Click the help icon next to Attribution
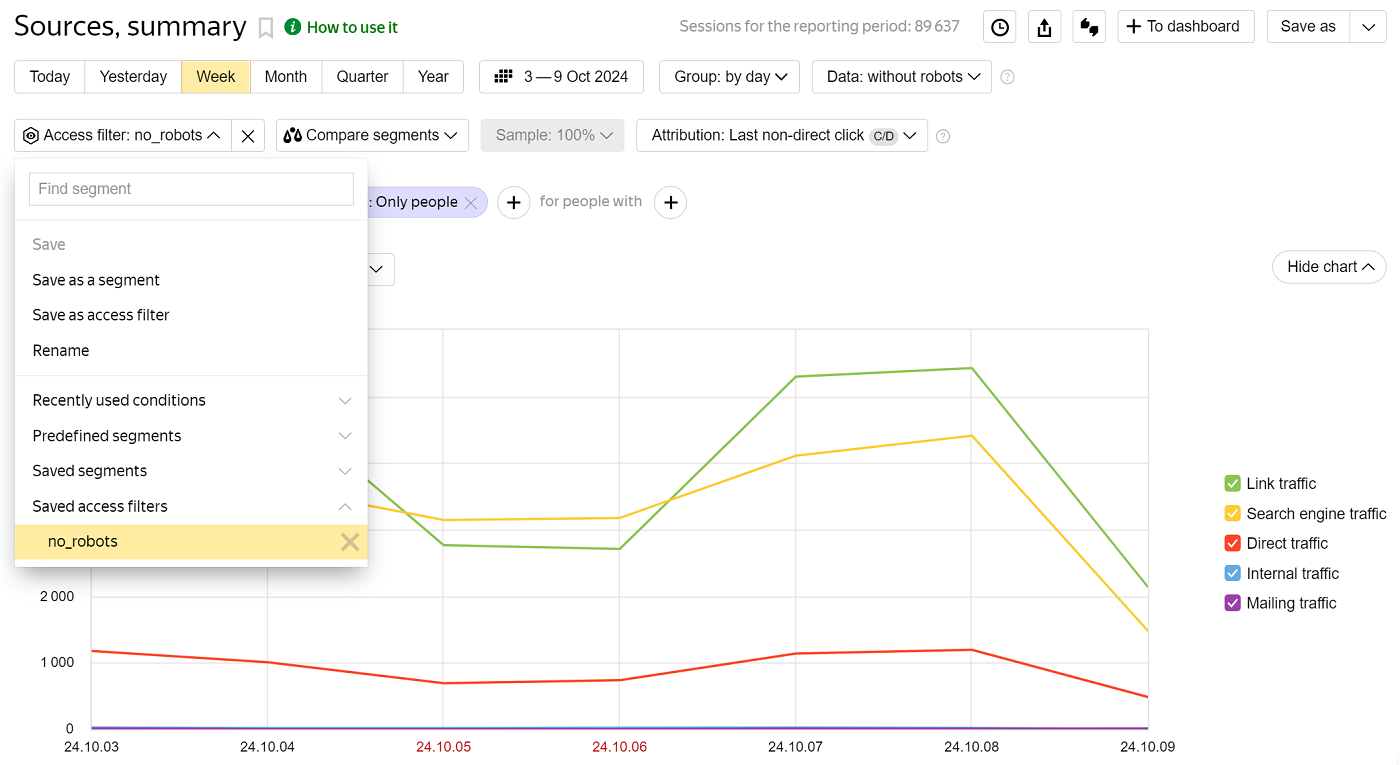This screenshot has height=765, width=1400. tap(942, 136)
